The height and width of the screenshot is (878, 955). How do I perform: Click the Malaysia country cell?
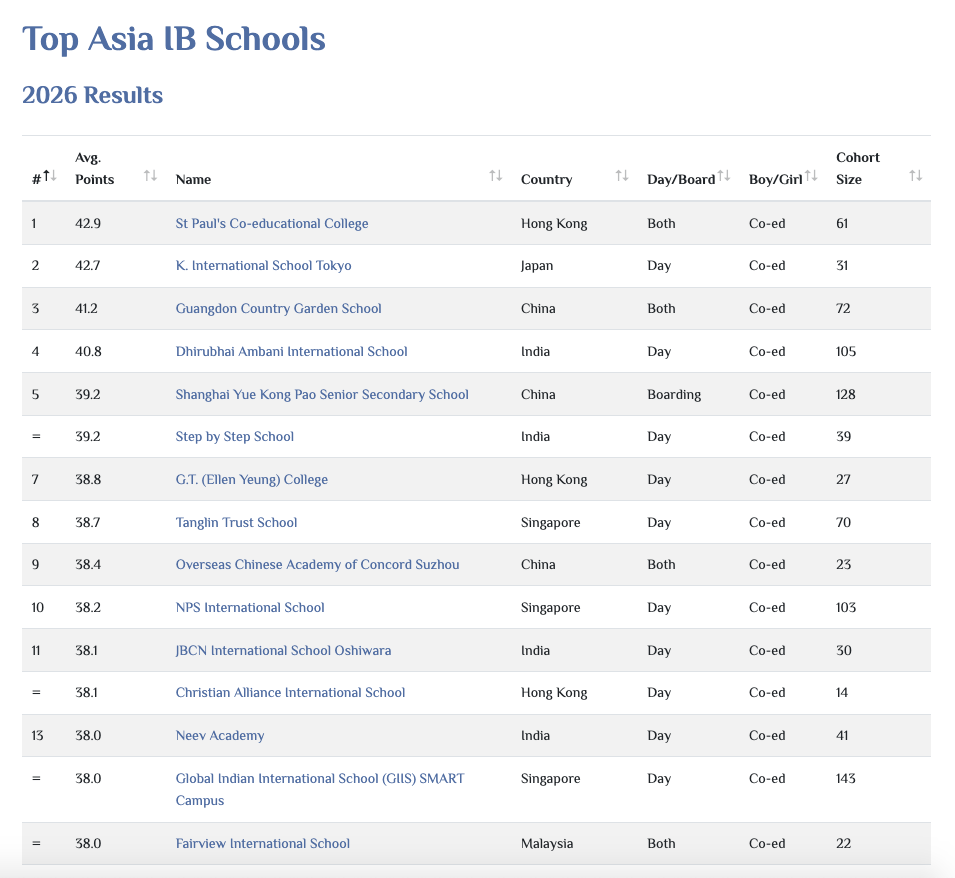pos(547,844)
